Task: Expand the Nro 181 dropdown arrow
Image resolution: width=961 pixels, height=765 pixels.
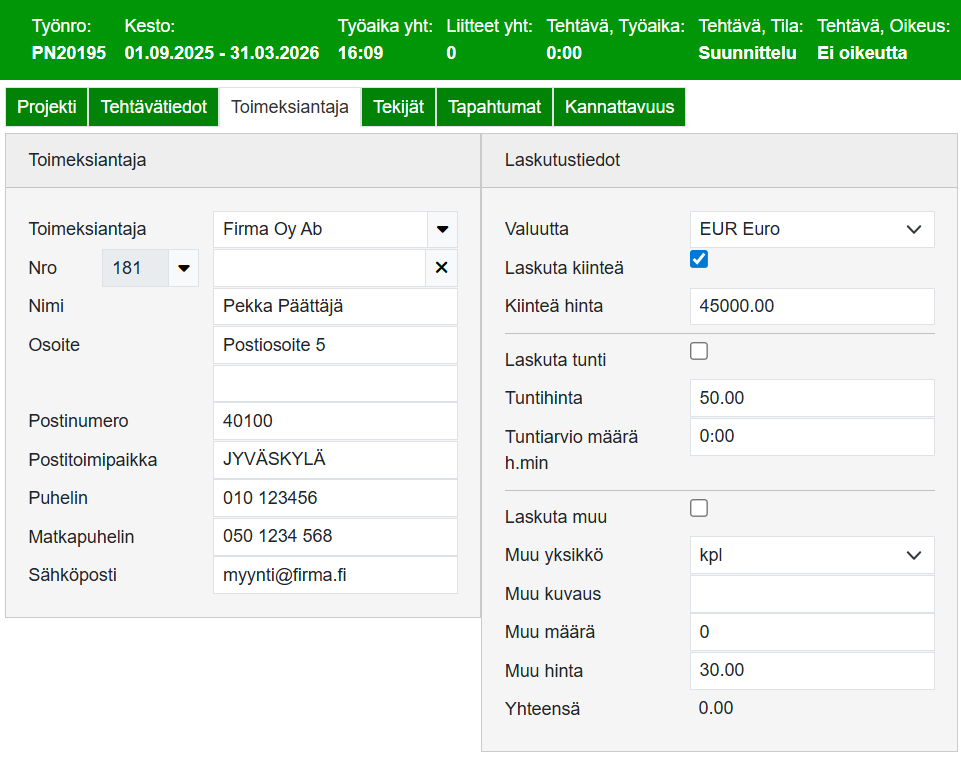Action: click(183, 268)
